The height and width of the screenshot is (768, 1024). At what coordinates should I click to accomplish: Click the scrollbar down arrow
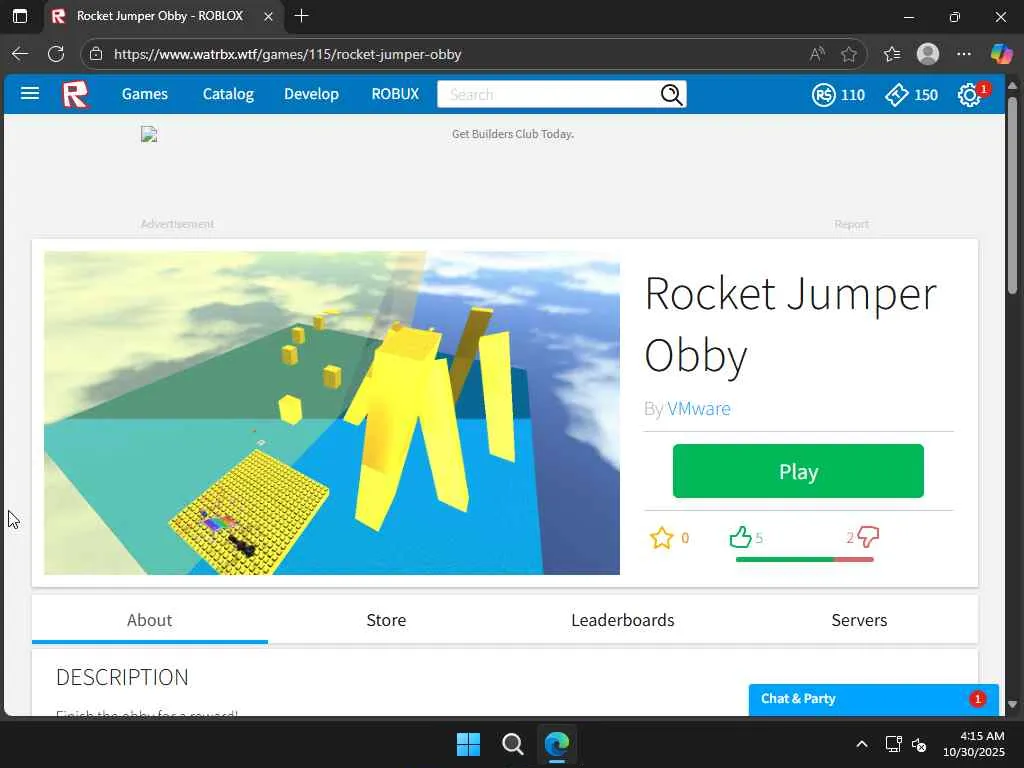[1012, 705]
